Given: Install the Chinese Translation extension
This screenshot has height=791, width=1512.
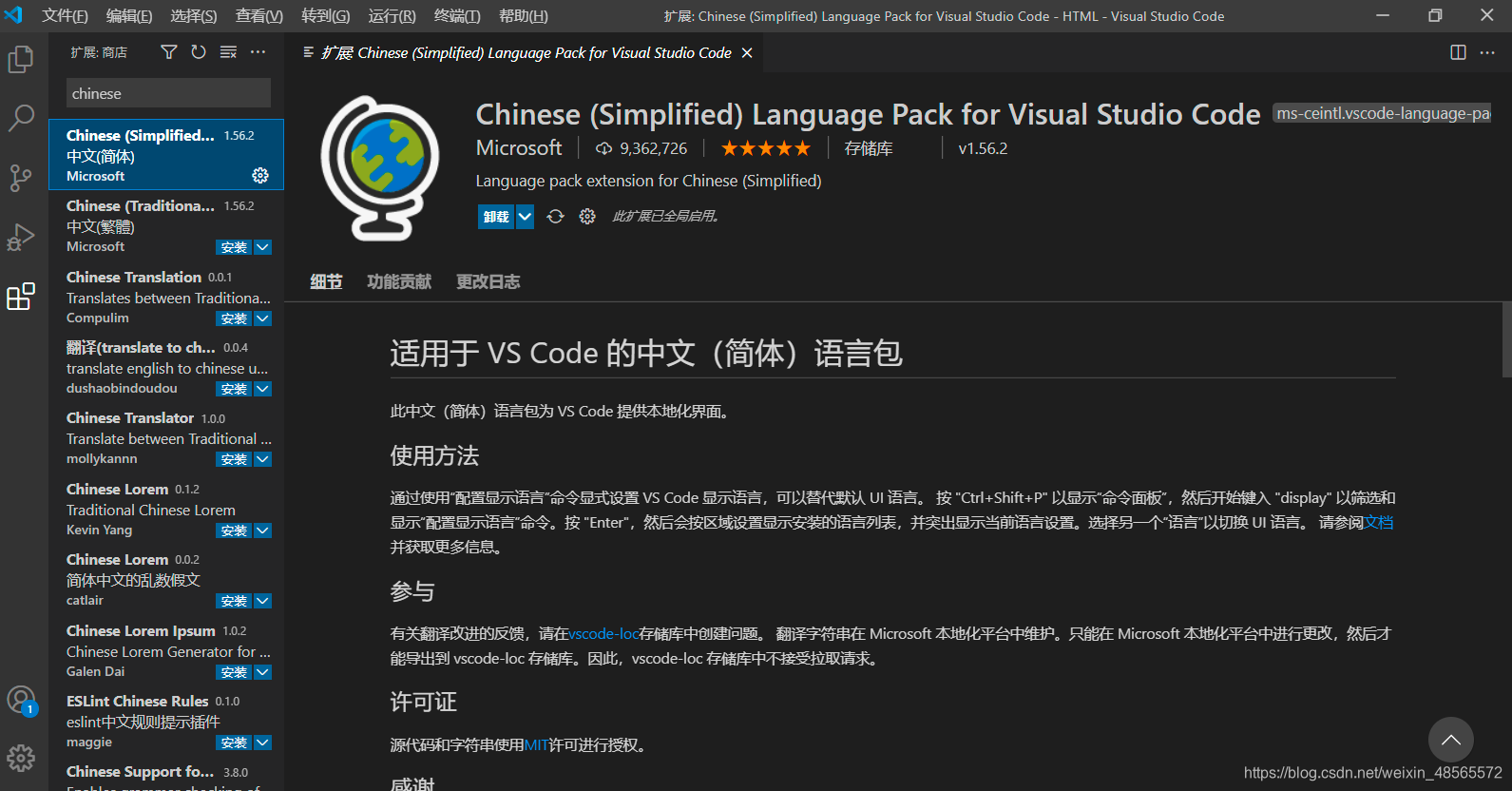Looking at the screenshot, I should point(234,318).
